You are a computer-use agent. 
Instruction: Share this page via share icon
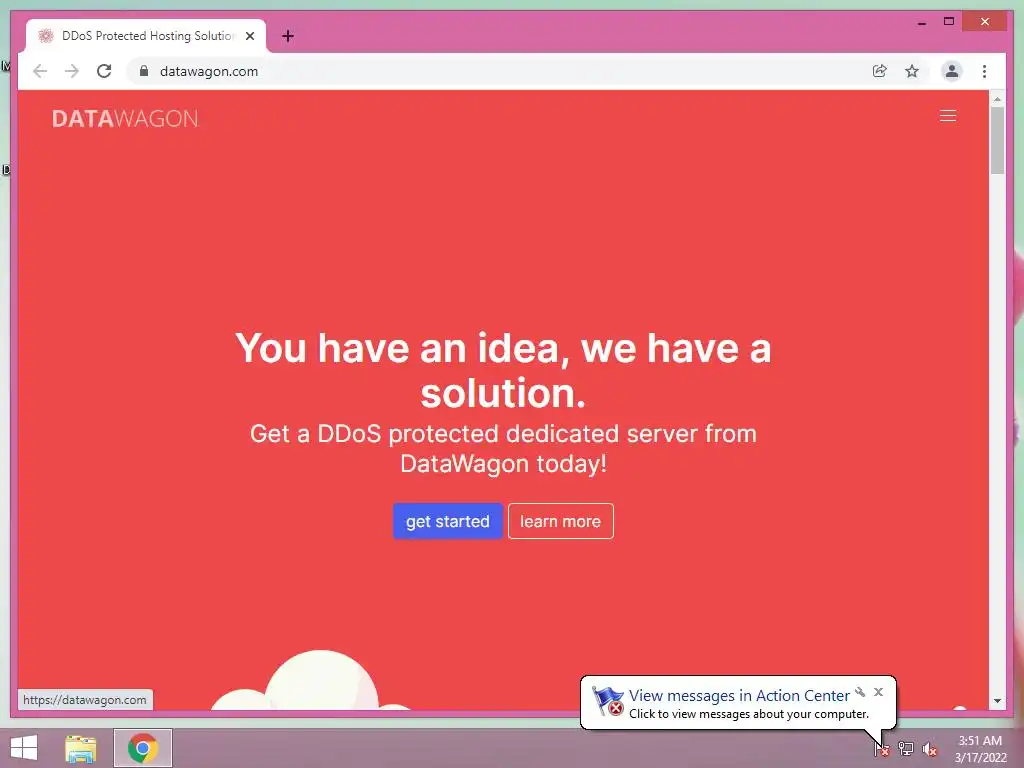point(880,71)
